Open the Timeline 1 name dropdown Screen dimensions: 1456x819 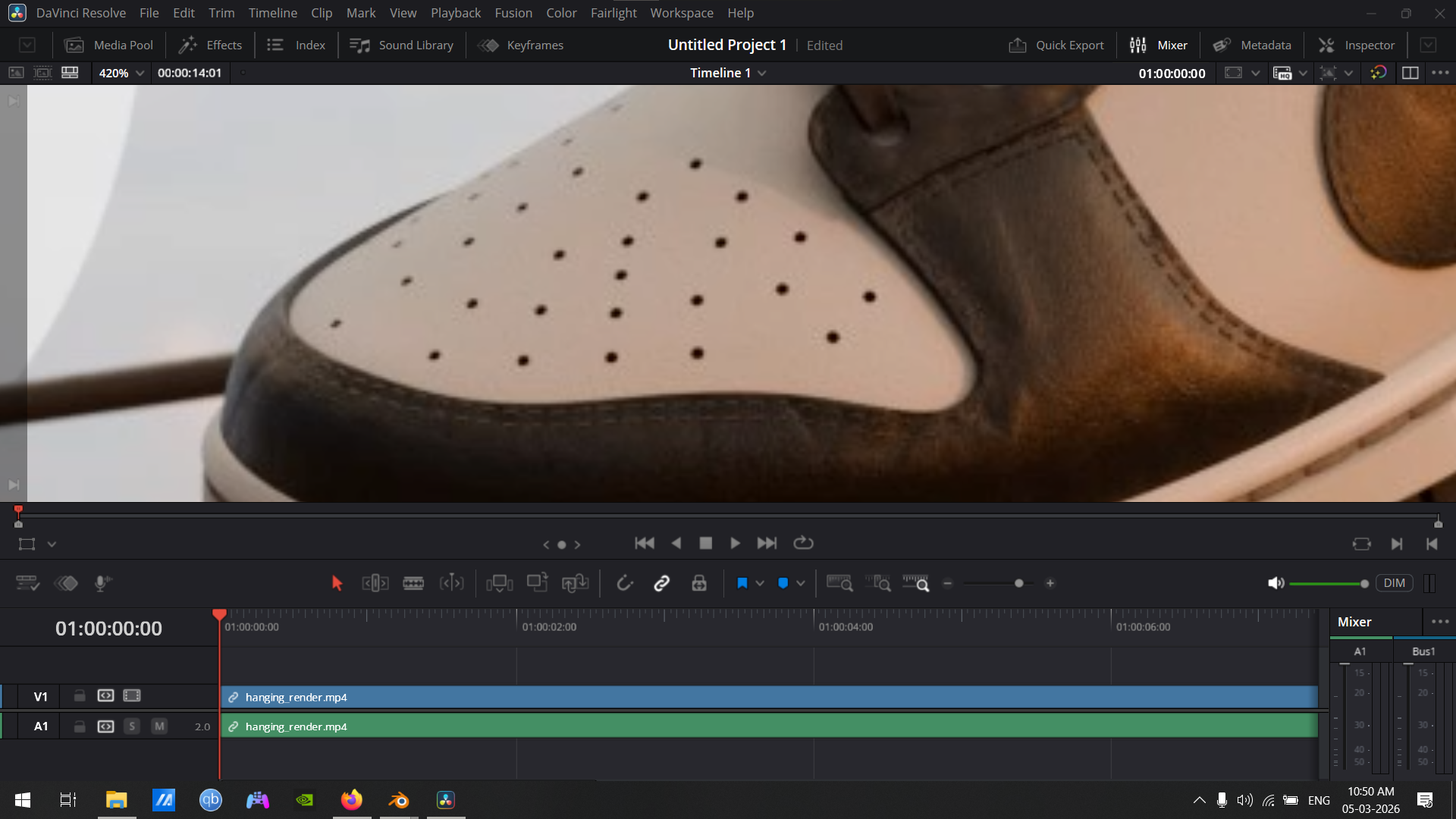point(728,73)
